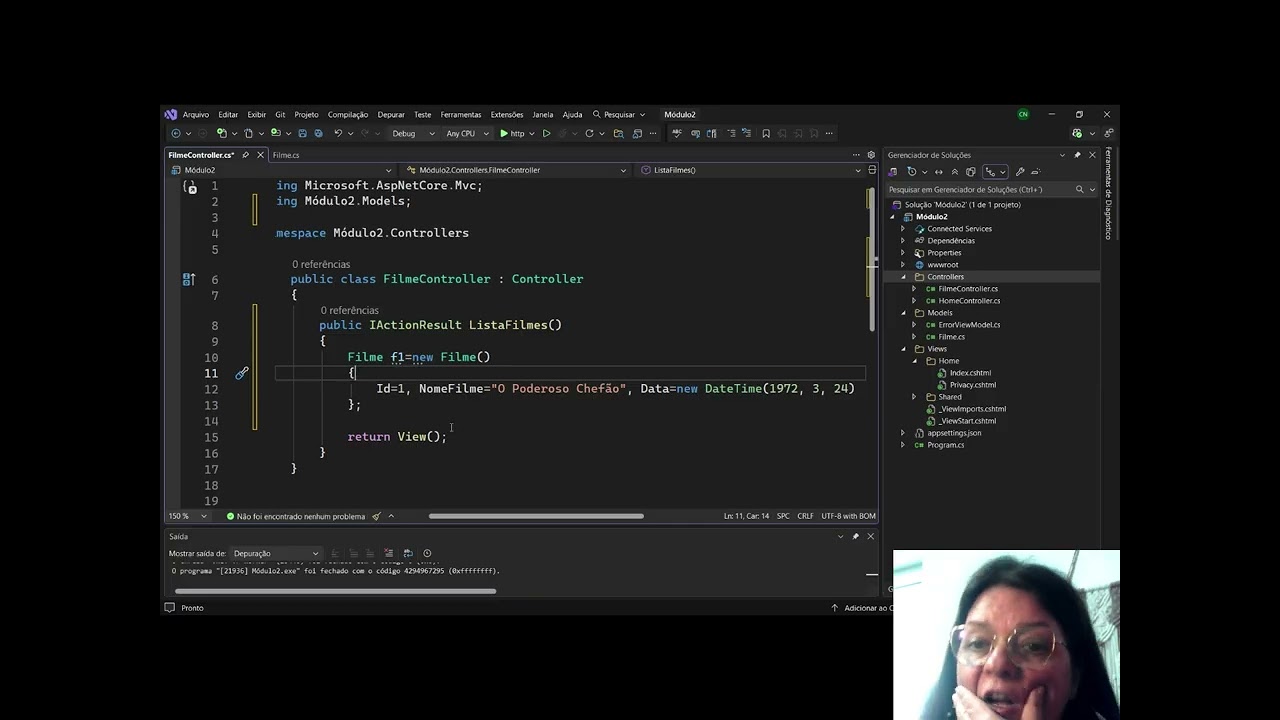1280x720 pixels.
Task: Click the code editor horizontal scrollbar
Action: [536, 516]
